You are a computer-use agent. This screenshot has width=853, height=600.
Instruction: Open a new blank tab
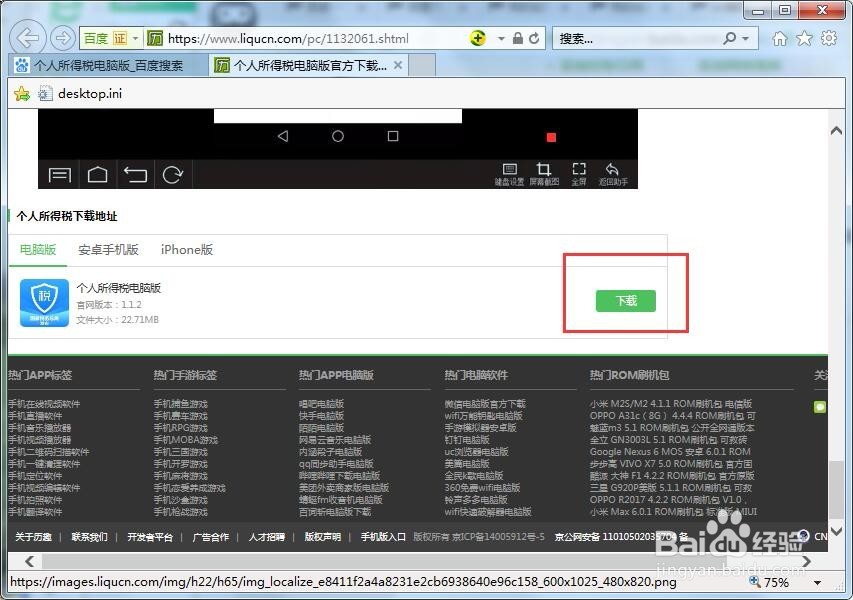point(422,66)
